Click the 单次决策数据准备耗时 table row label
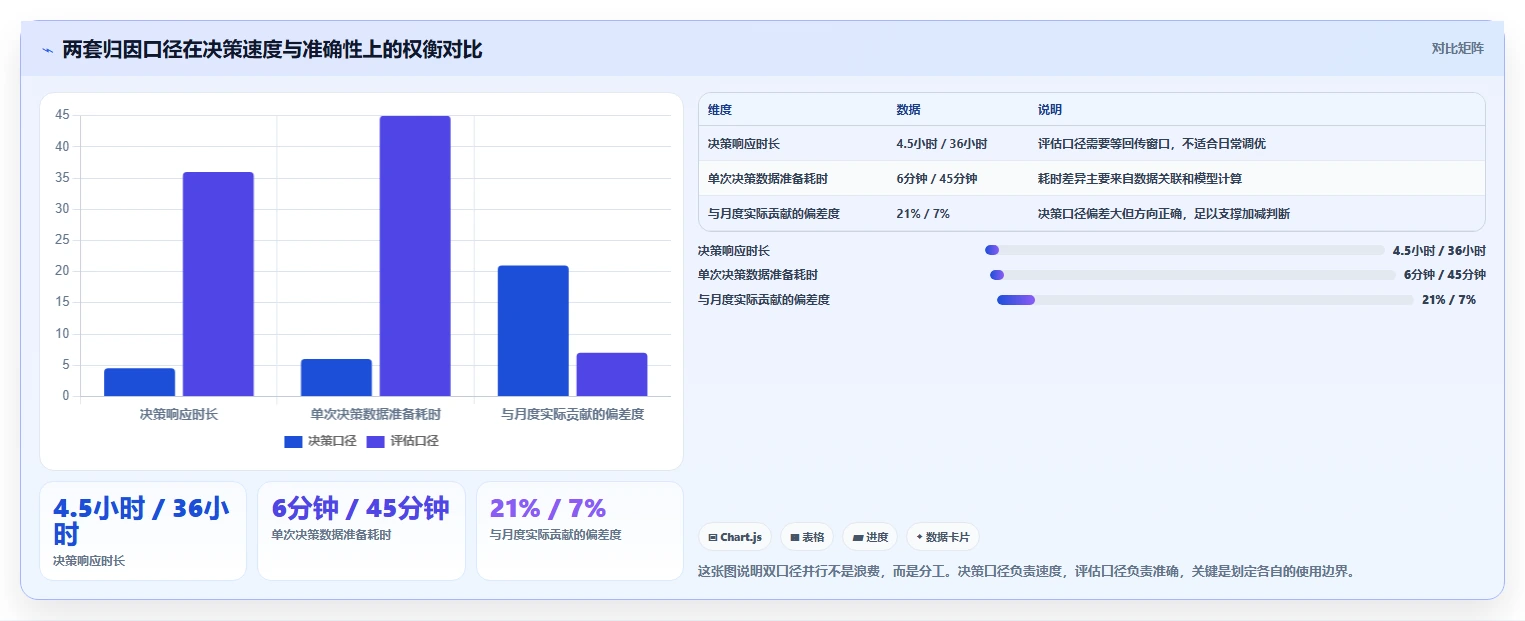Screen dimensions: 1525x621 [768, 179]
